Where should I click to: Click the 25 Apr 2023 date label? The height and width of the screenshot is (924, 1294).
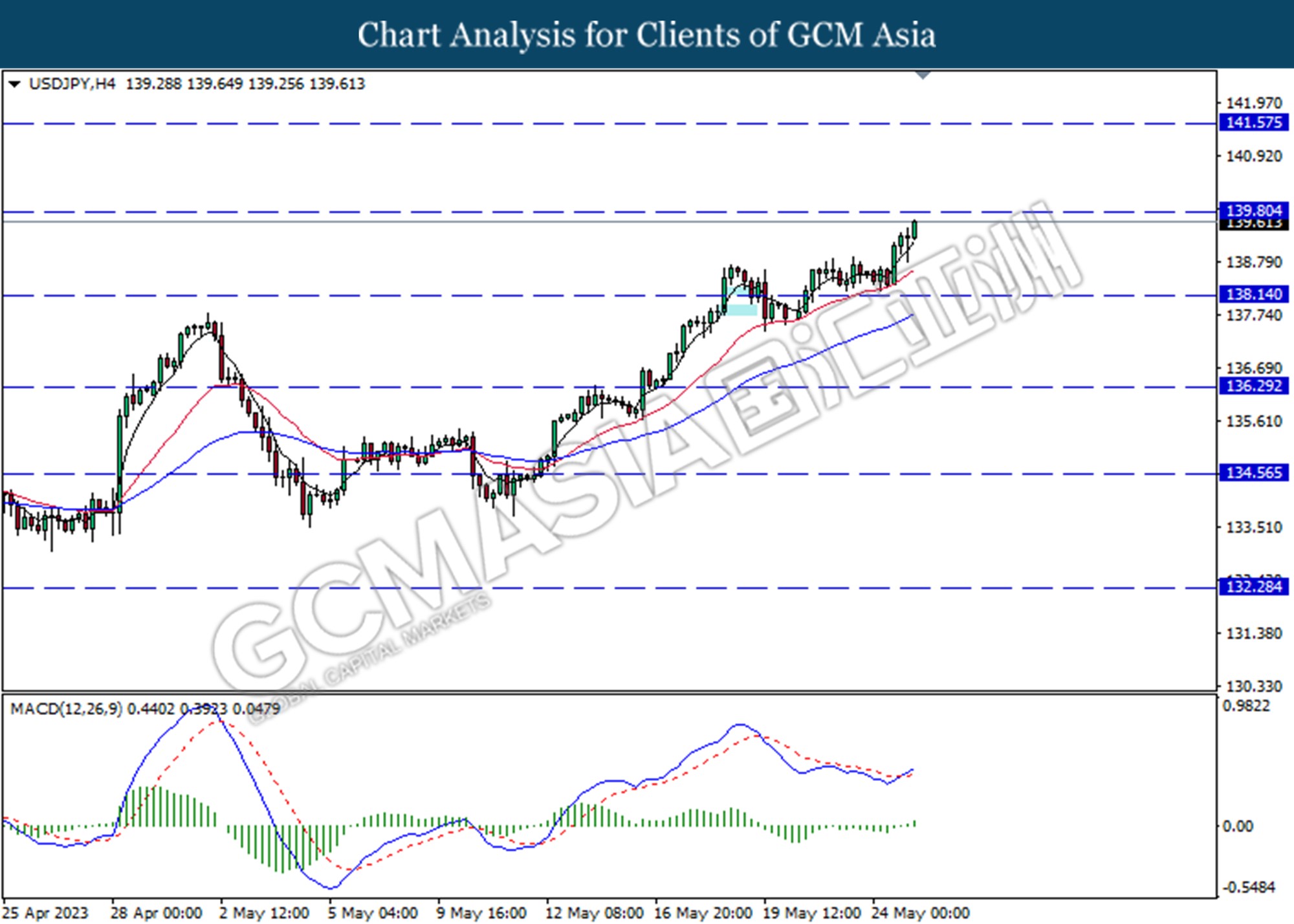click(45, 913)
